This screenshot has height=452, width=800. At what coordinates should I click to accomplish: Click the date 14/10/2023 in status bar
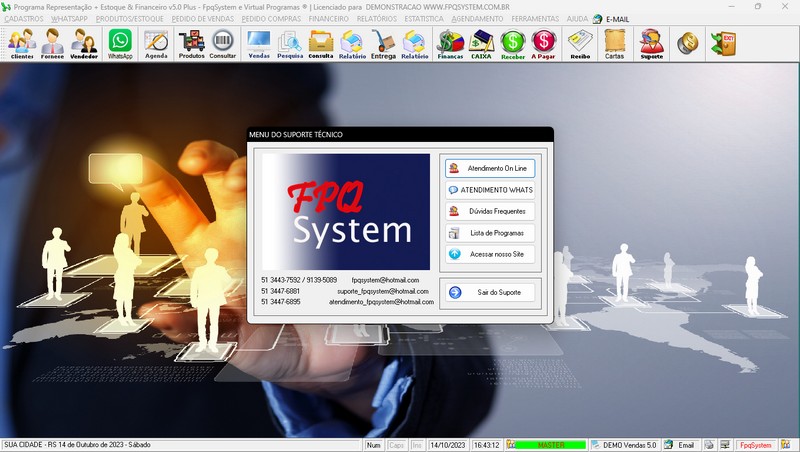(447, 445)
